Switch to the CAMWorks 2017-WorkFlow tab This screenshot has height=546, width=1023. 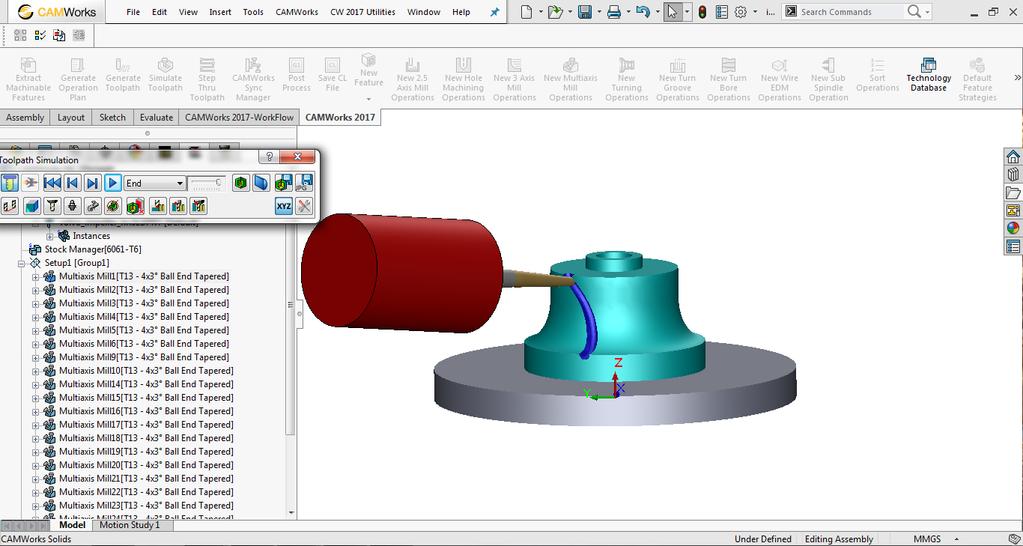tap(239, 117)
